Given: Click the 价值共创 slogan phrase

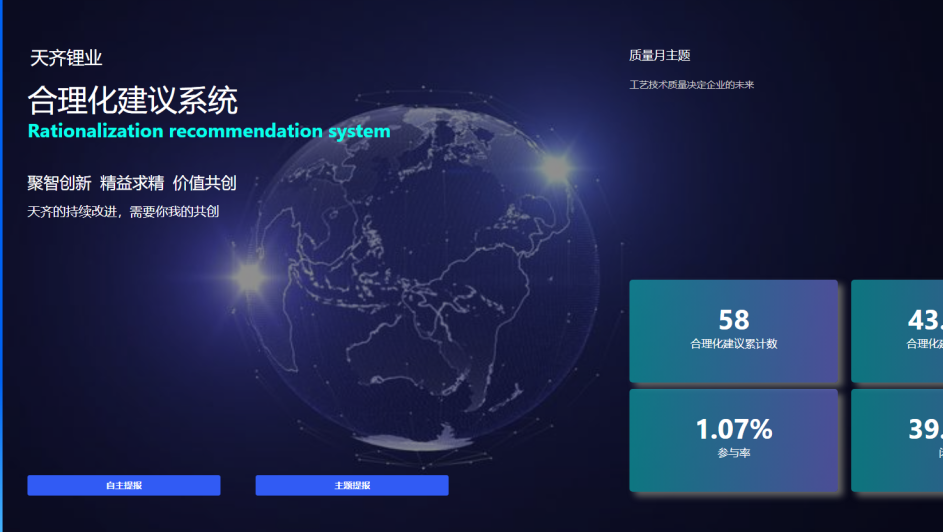Looking at the screenshot, I should coord(204,183).
